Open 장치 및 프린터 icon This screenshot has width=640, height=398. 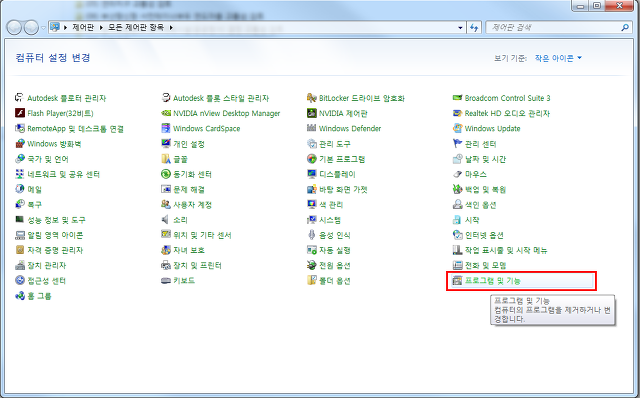click(x=166, y=265)
